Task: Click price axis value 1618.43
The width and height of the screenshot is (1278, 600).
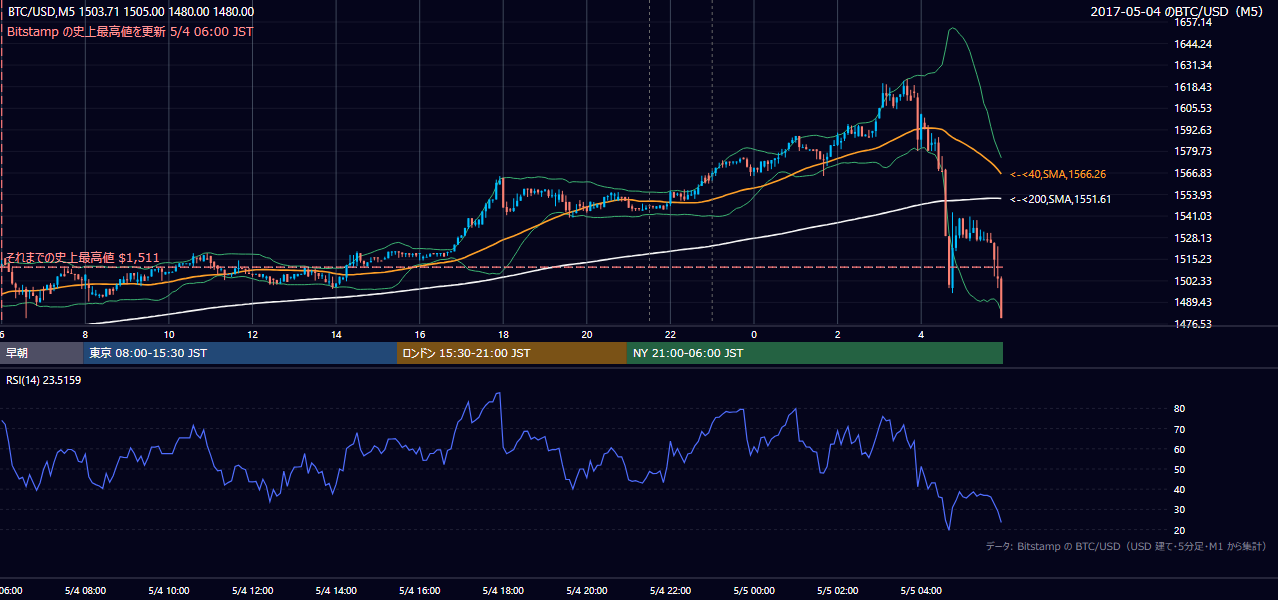Action: [x=1193, y=87]
